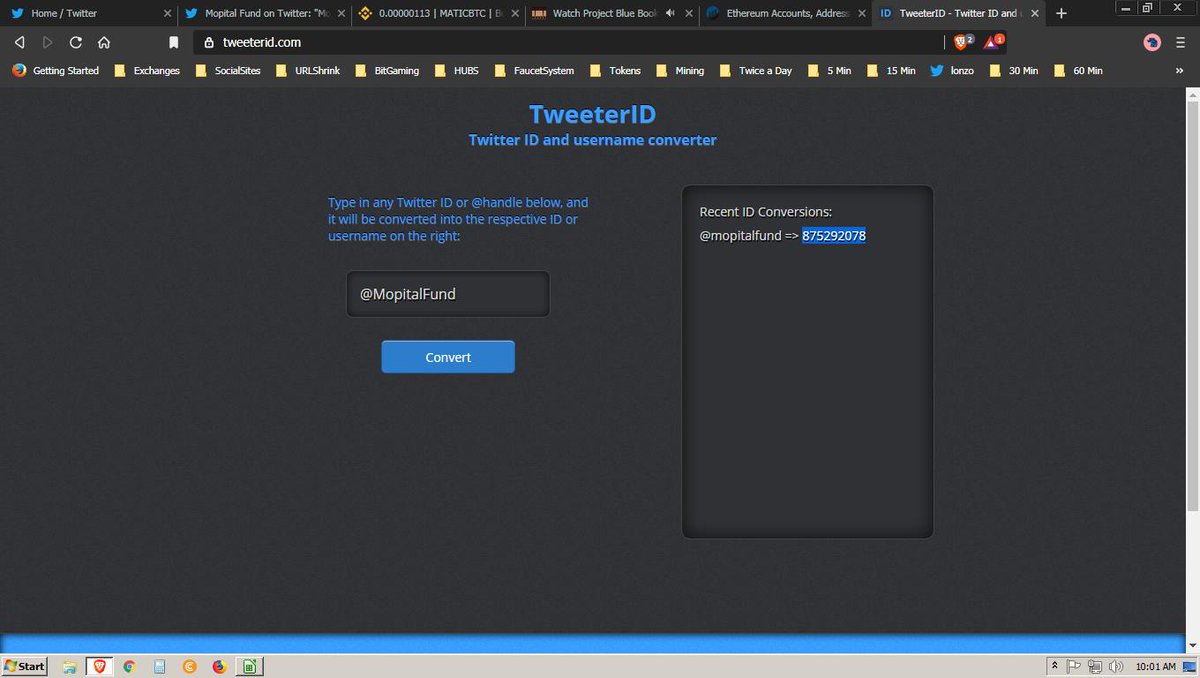Open the Windows Start menu

[25, 666]
